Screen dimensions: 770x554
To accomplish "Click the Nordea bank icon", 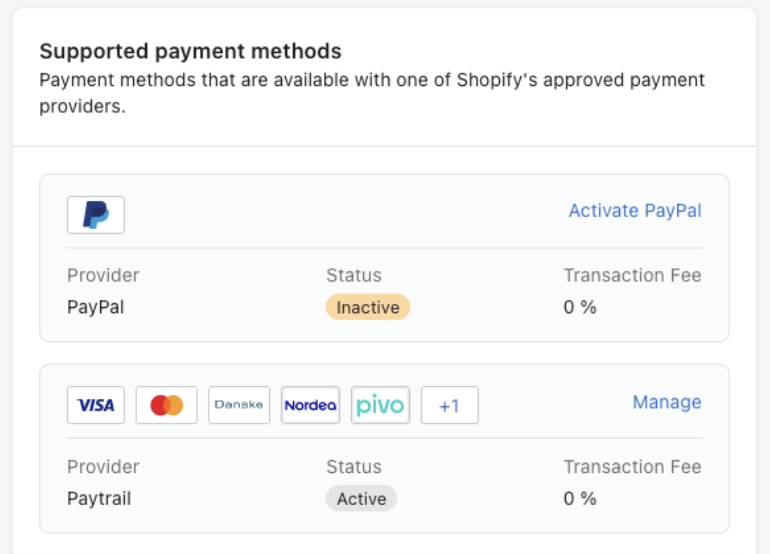I will (310, 405).
